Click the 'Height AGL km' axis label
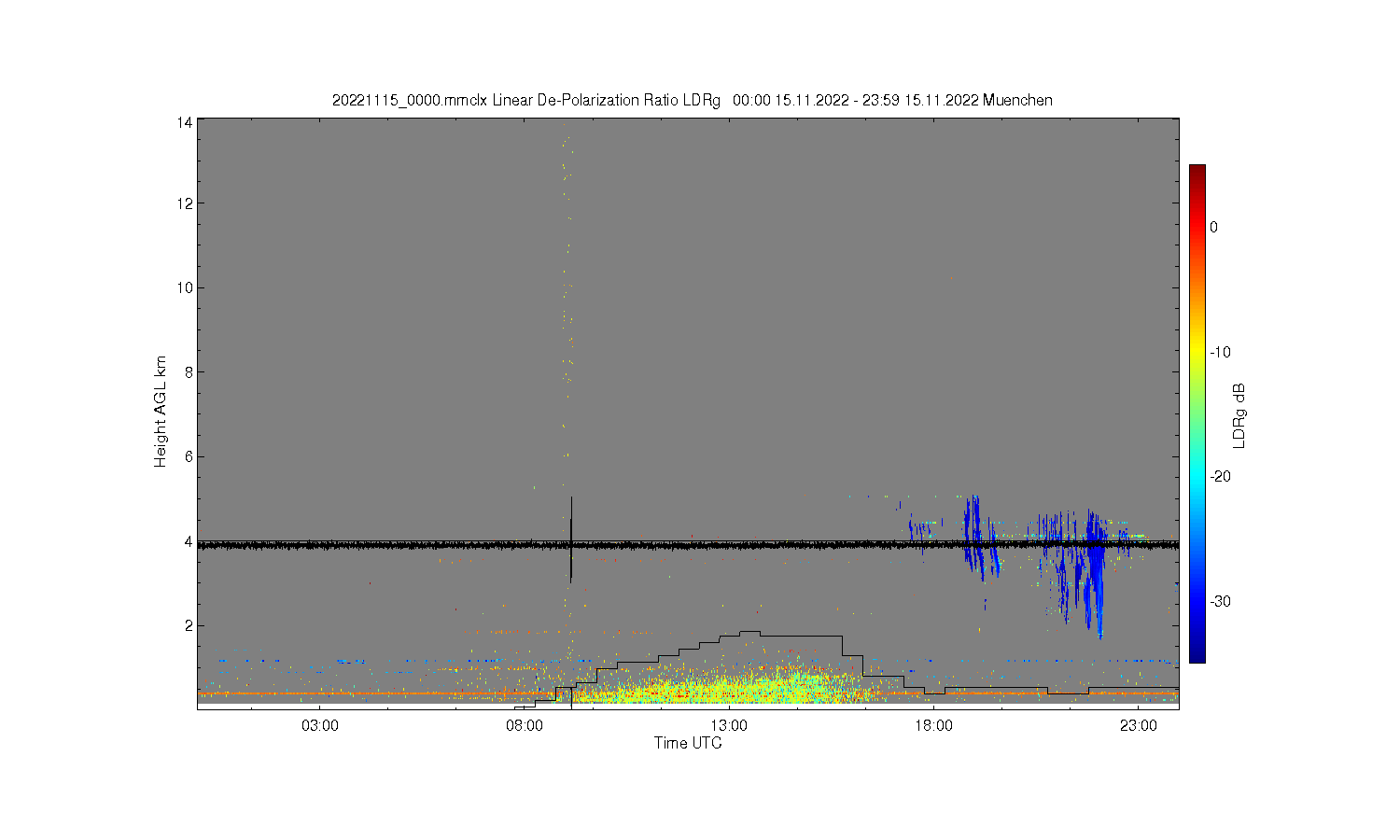Image resolution: width=1400 pixels, height=840 pixels. tap(161, 412)
